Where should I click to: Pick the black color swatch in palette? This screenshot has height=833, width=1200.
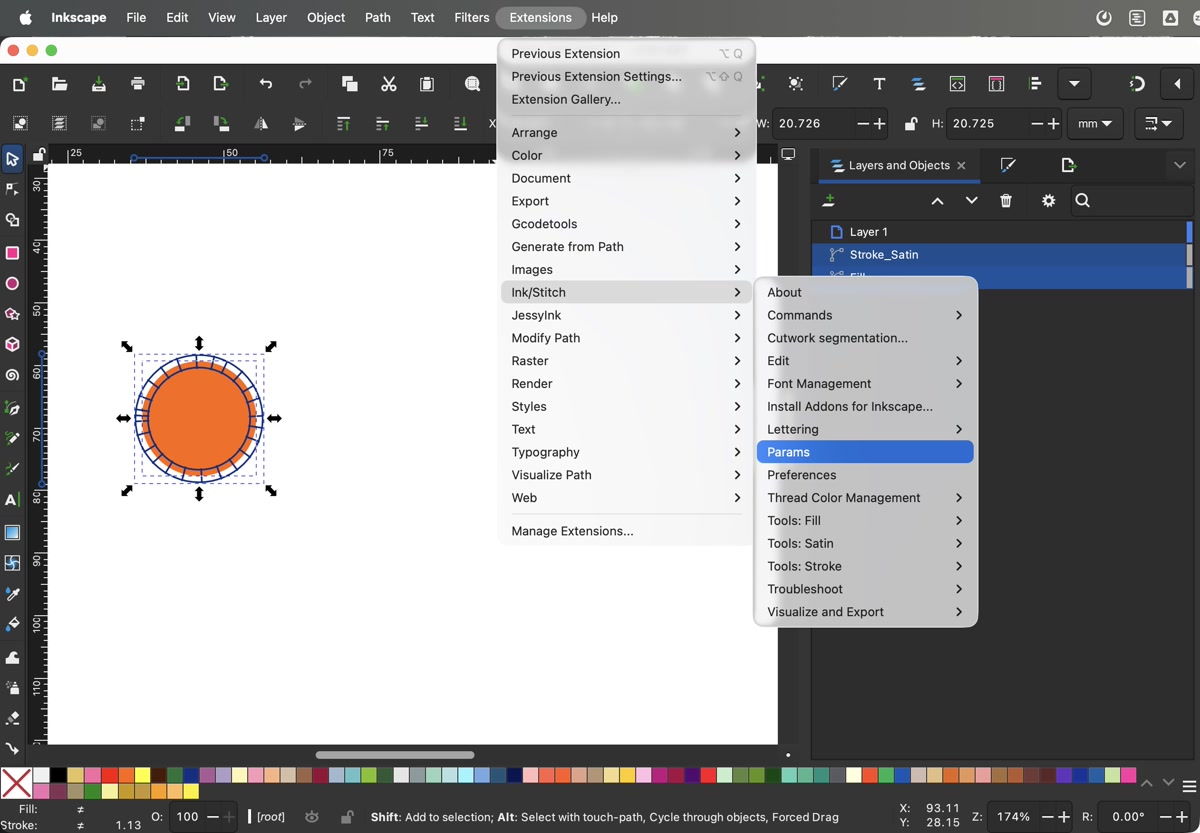point(59,775)
